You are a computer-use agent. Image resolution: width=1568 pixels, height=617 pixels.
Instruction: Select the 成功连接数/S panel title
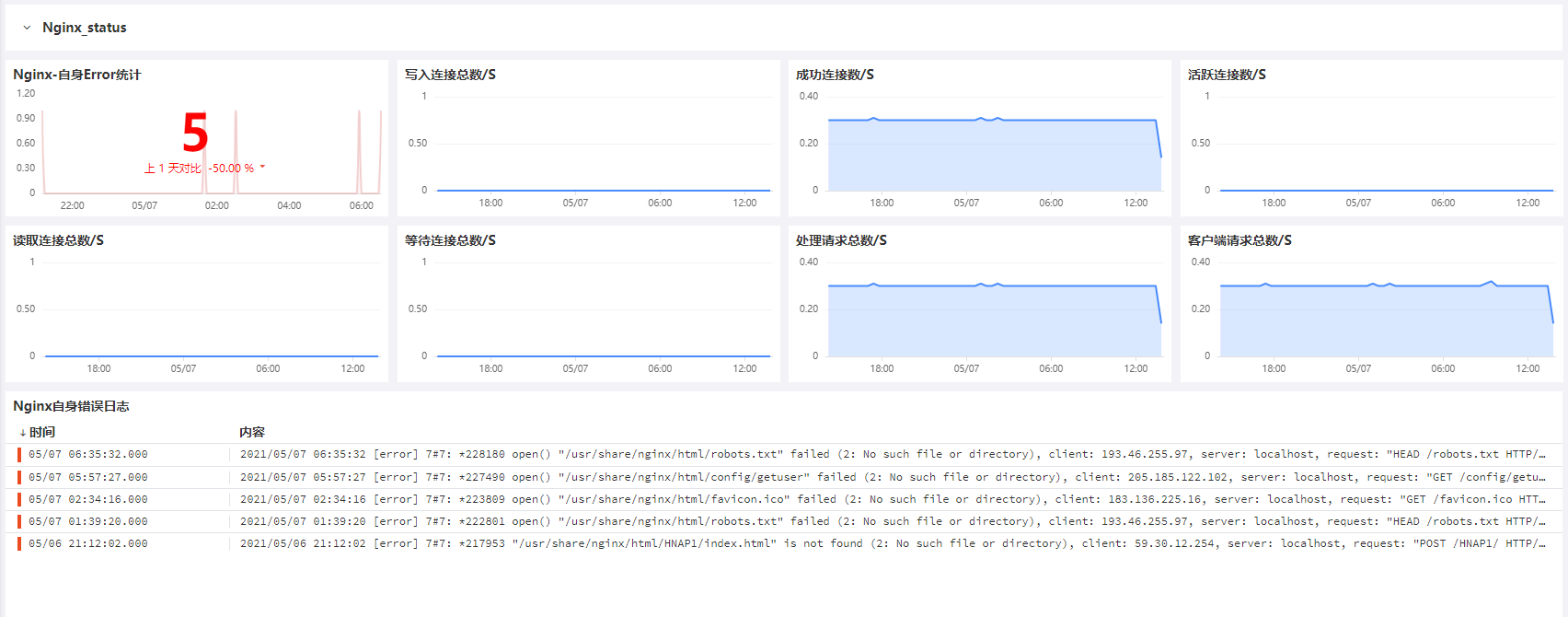tap(835, 75)
